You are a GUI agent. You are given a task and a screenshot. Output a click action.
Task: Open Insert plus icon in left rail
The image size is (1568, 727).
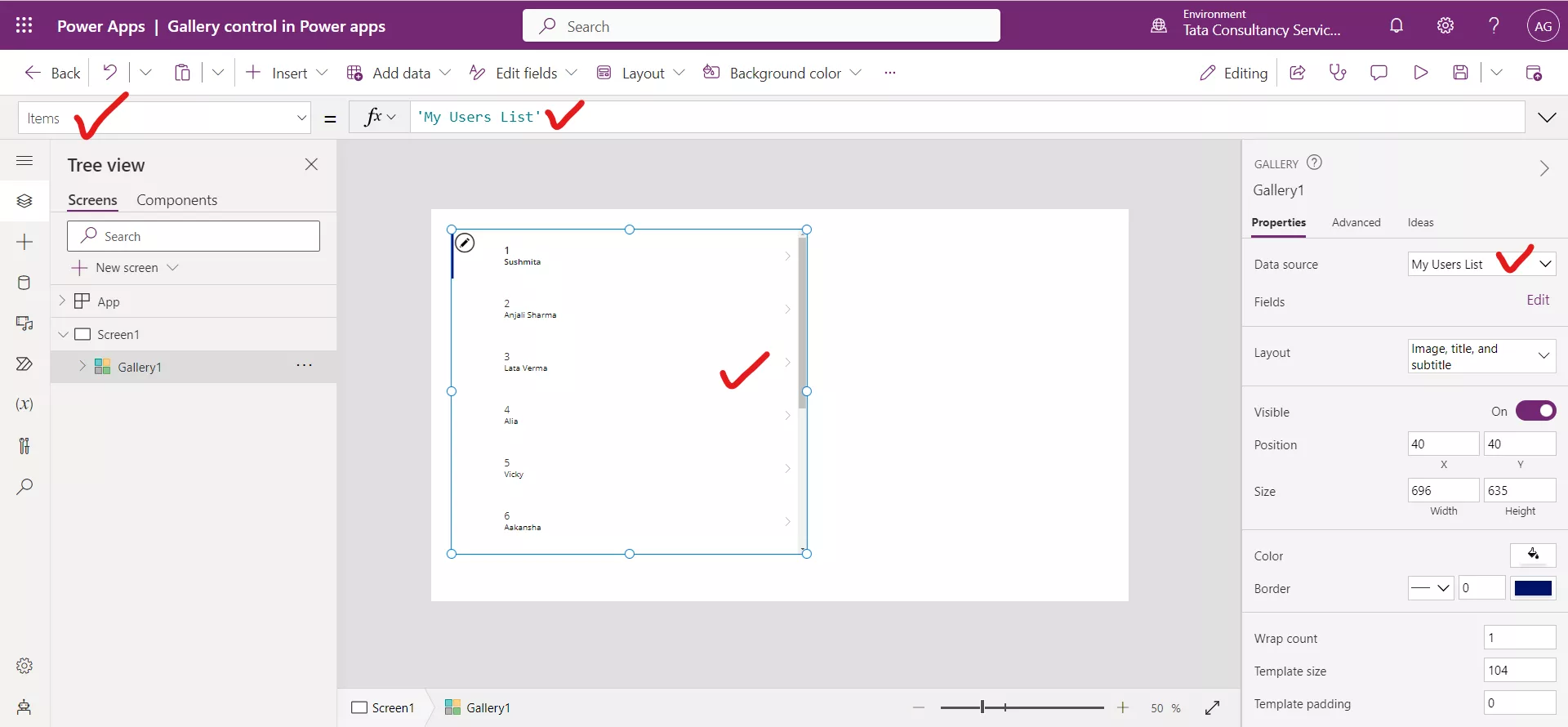point(24,242)
